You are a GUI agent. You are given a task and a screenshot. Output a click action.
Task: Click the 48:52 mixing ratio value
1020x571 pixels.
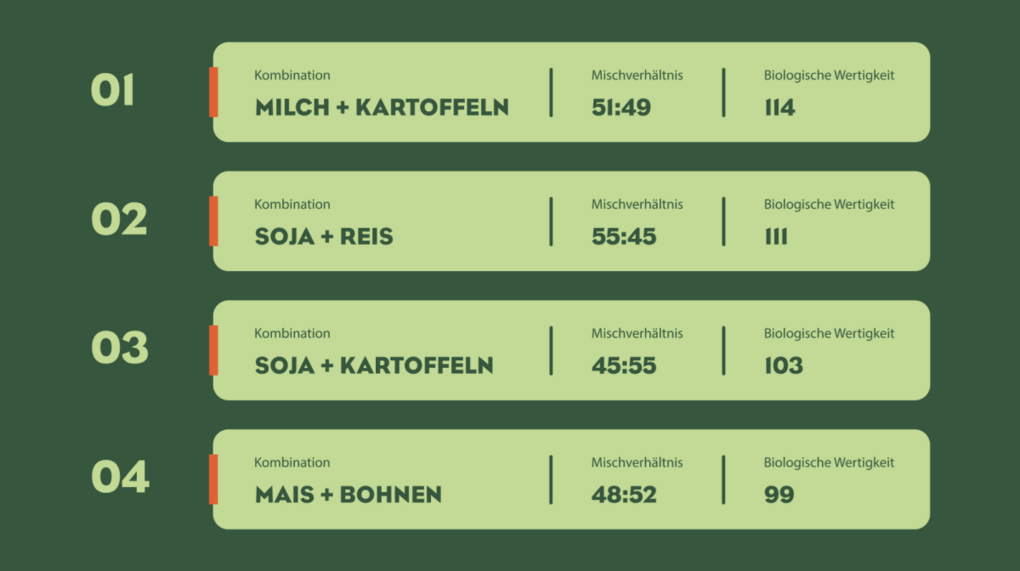point(624,495)
